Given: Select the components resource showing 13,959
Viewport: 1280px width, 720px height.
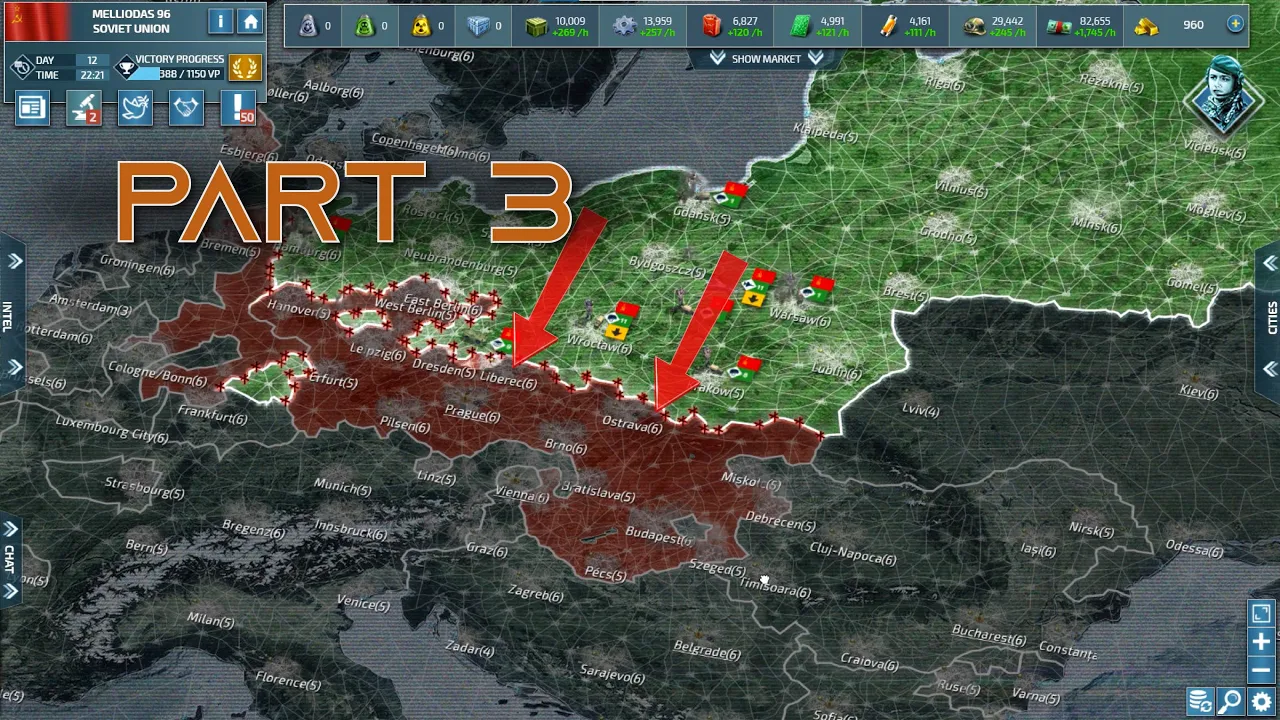Looking at the screenshot, I should (644, 26).
